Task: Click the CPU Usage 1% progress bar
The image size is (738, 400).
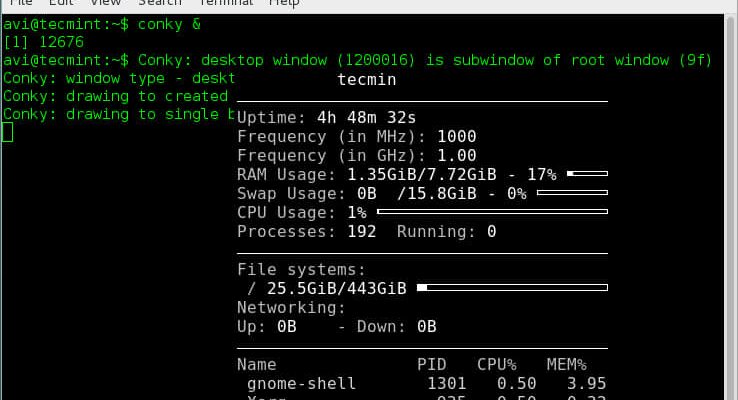Action: [492, 212]
